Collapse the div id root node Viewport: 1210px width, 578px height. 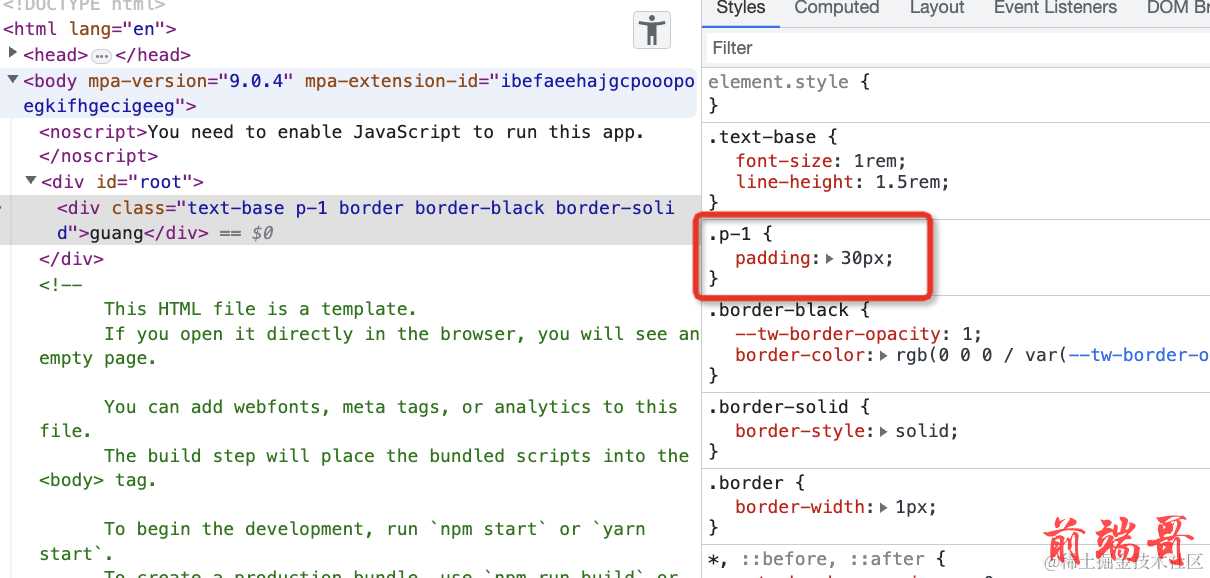[x=30, y=182]
